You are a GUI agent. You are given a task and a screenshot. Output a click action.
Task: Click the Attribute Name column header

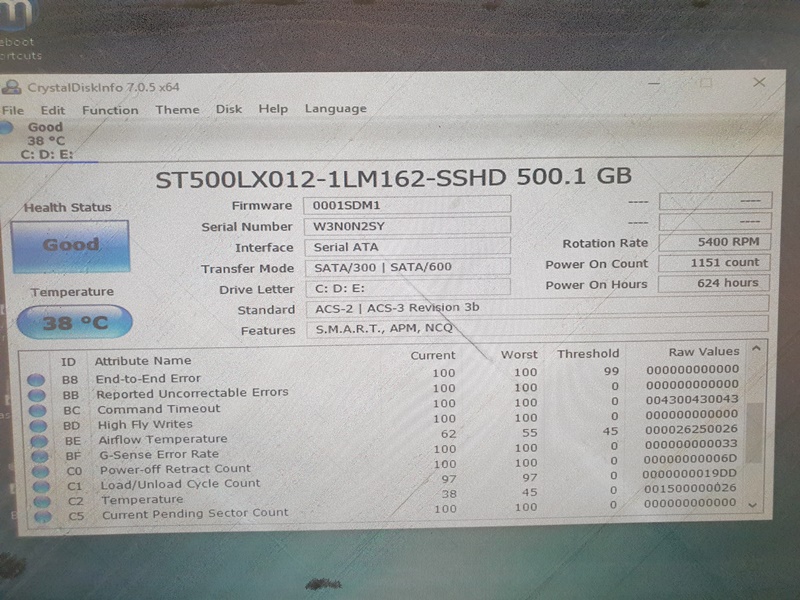[143, 361]
